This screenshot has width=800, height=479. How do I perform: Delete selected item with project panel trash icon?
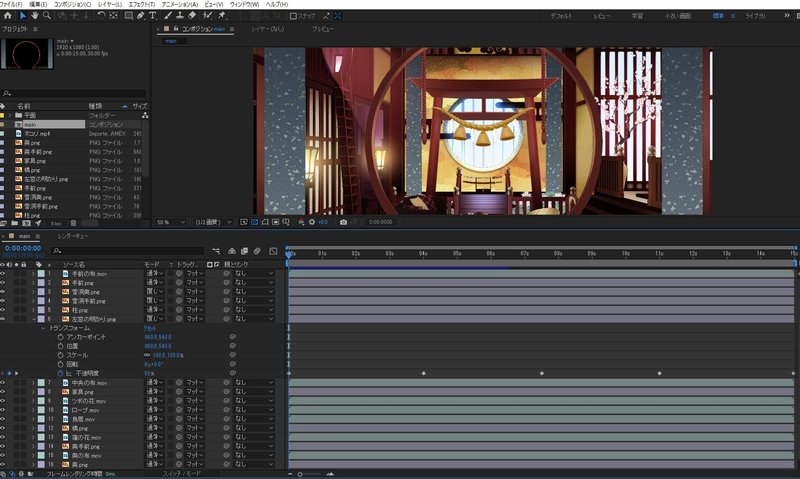click(73, 223)
